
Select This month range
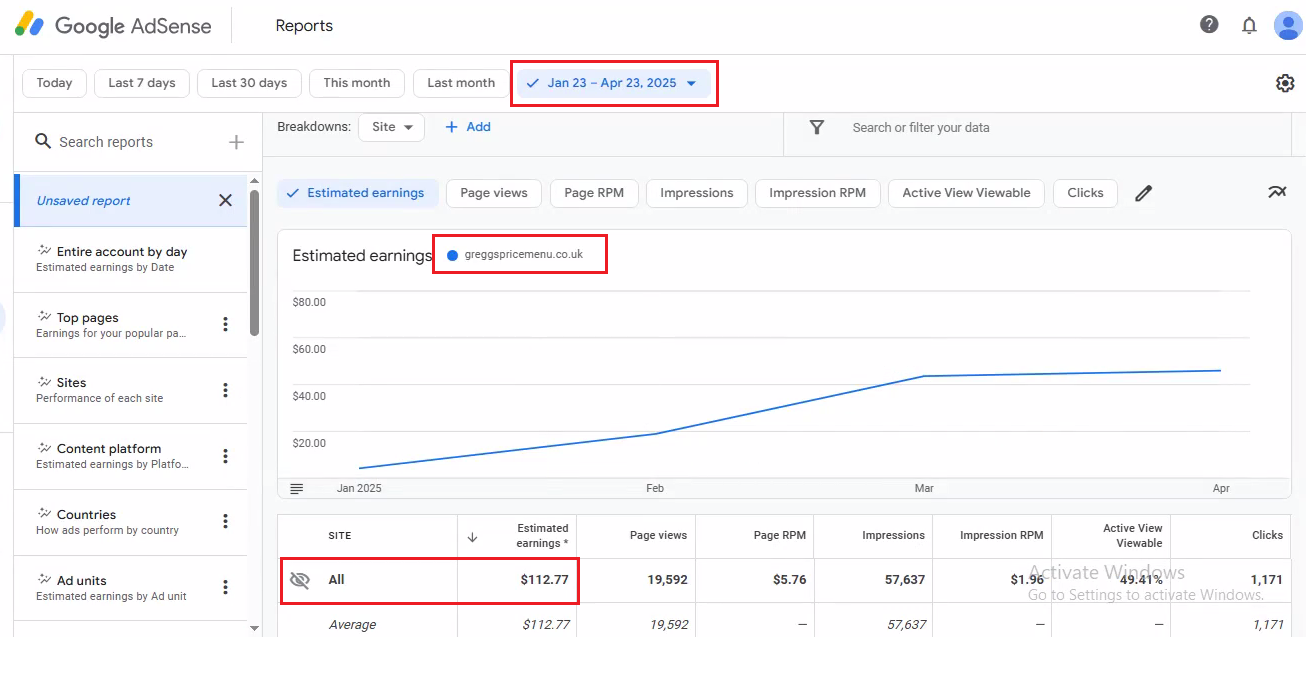coord(357,83)
